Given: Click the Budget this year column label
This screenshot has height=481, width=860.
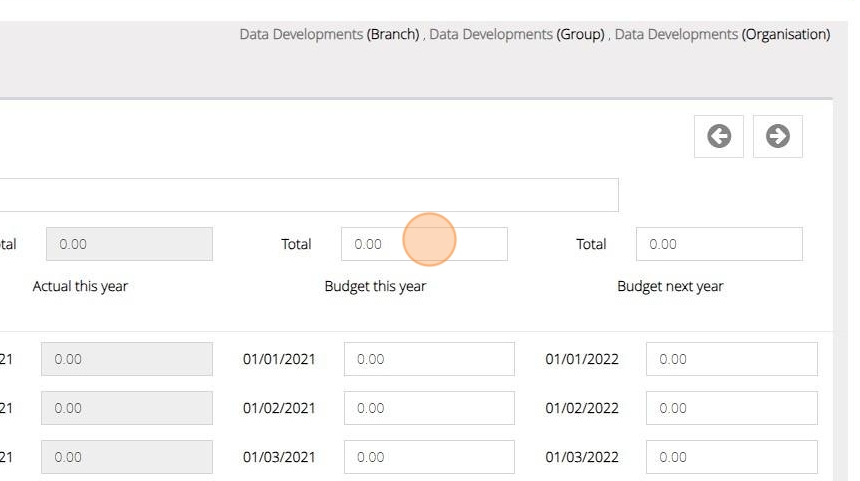Looking at the screenshot, I should pos(375,286).
